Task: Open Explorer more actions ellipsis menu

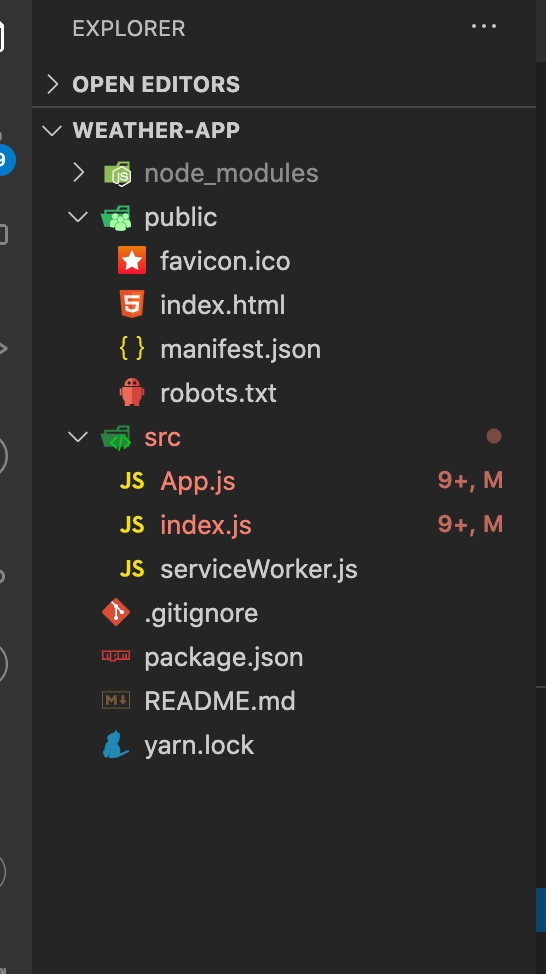Action: pyautogui.click(x=484, y=27)
